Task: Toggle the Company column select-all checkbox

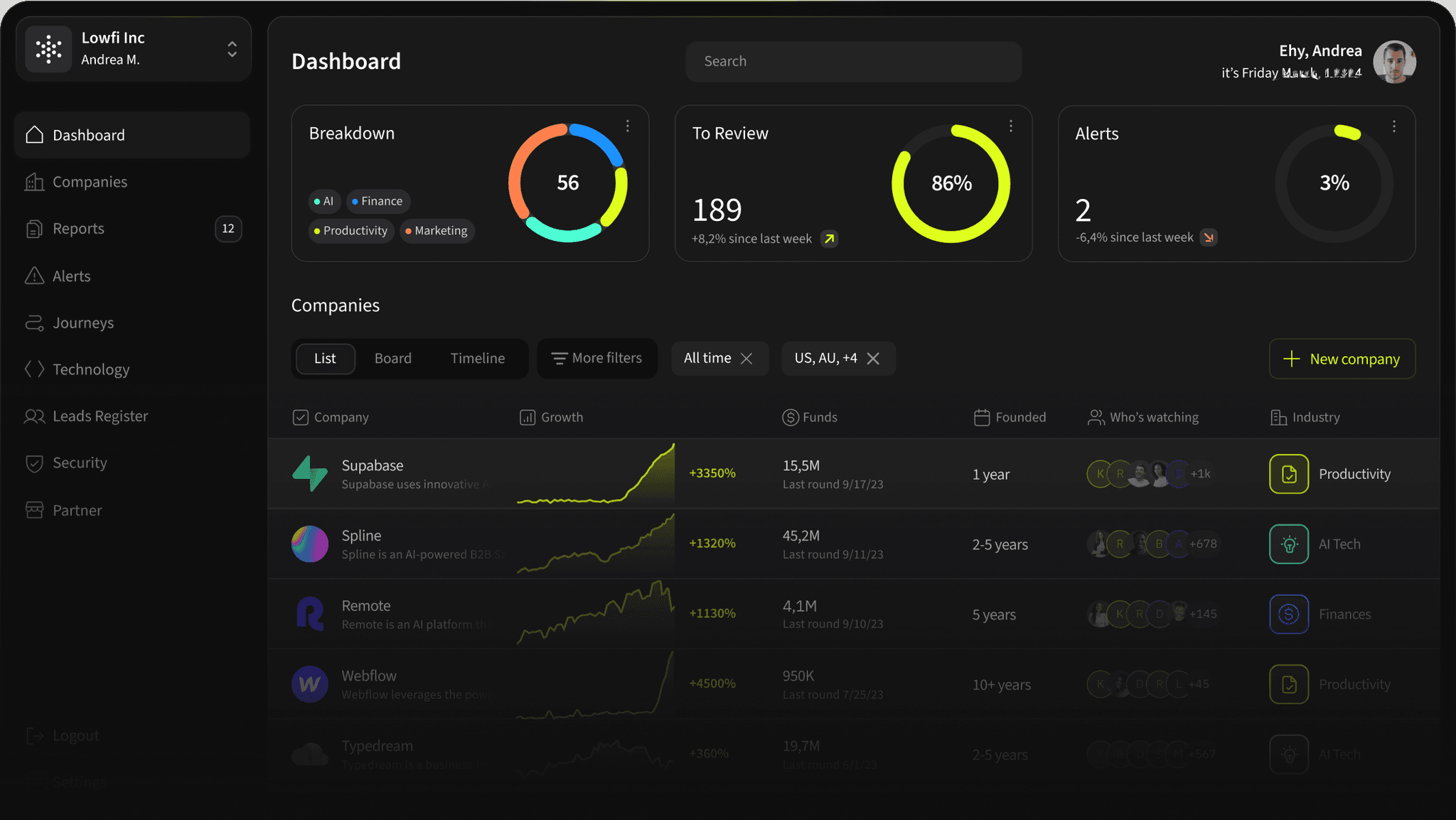Action: click(x=300, y=417)
